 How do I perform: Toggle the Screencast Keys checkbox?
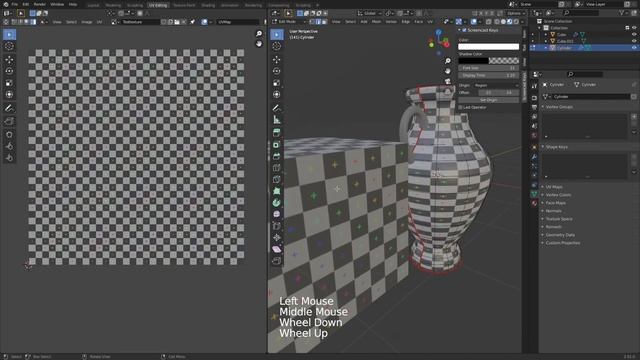(464, 30)
